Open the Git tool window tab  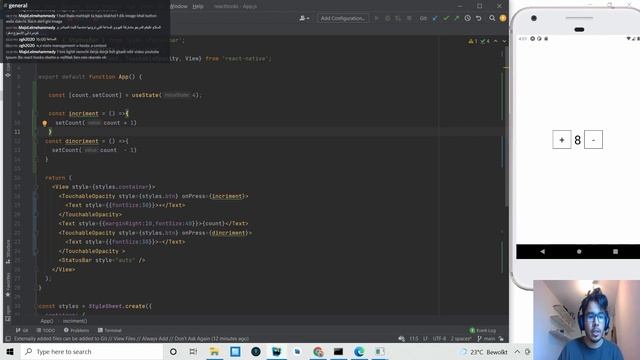[22, 330]
